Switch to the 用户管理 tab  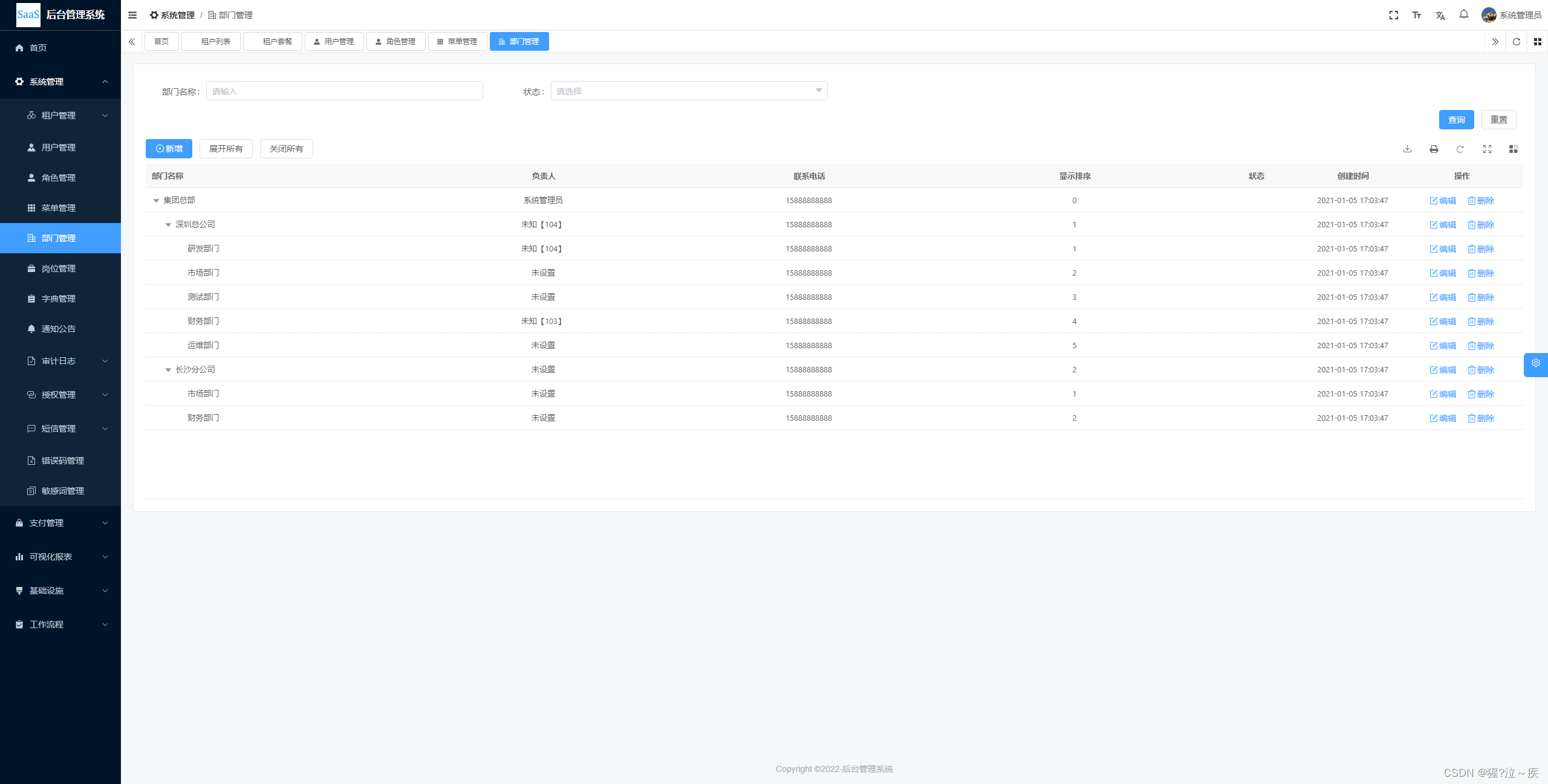[334, 42]
